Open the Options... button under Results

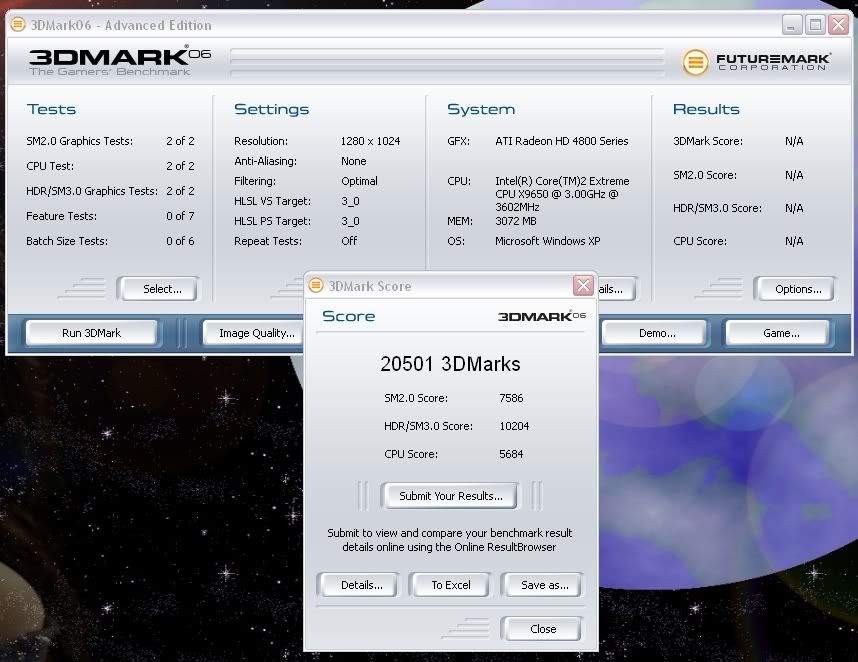click(798, 289)
